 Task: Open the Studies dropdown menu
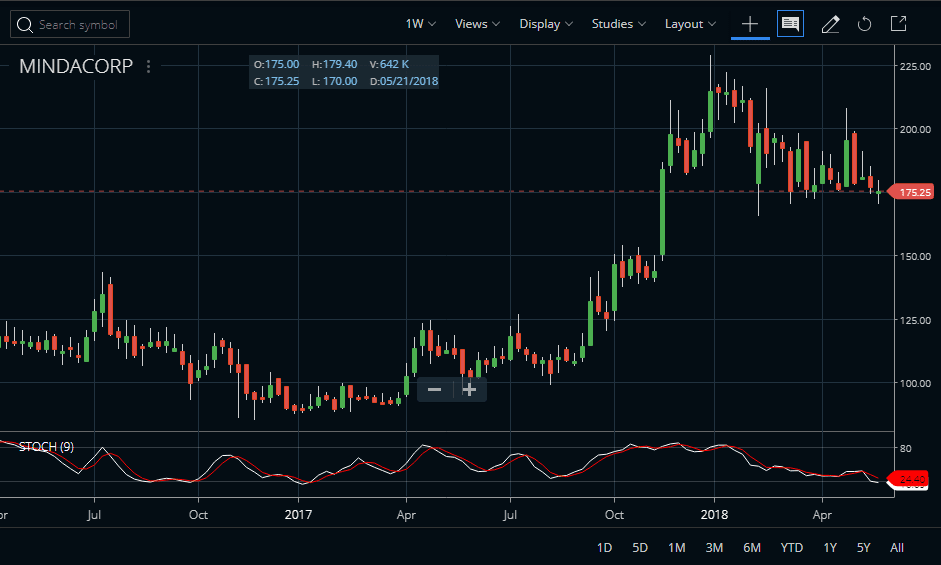coord(619,24)
